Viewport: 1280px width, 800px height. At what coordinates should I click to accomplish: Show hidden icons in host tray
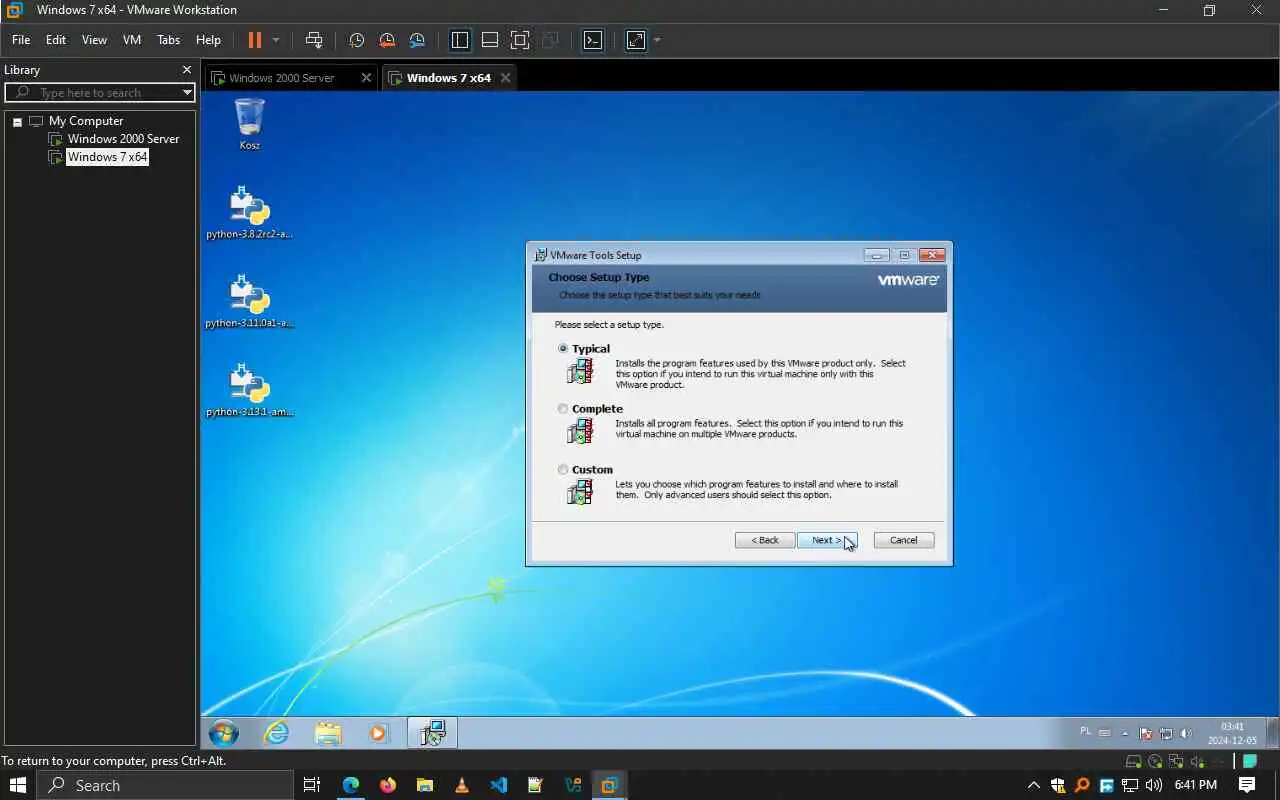pyautogui.click(x=1034, y=785)
